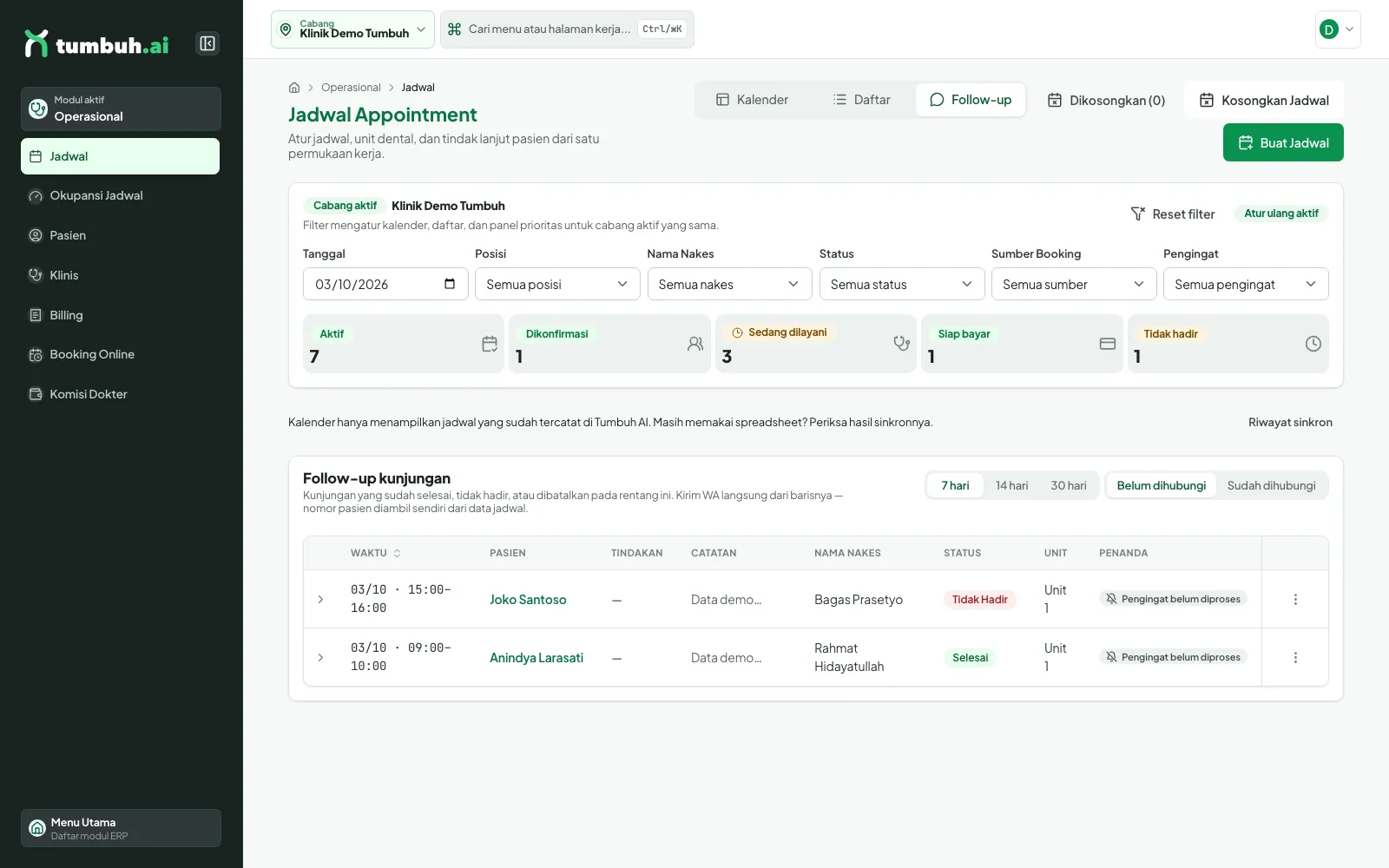1389x868 pixels.
Task: Open Okupansi Jadwal in the sidebar
Action: tap(120, 196)
